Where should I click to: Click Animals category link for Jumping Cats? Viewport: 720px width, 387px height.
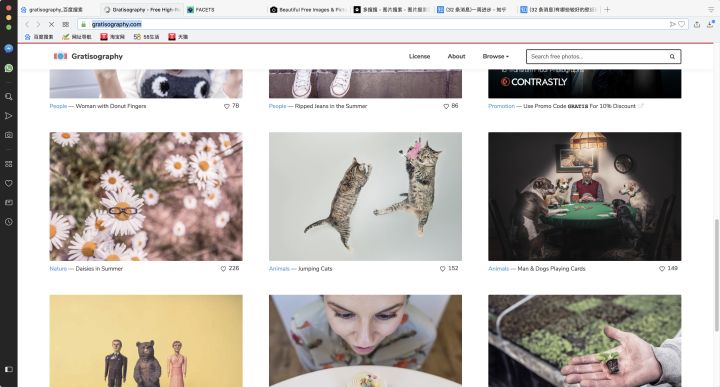pos(279,269)
